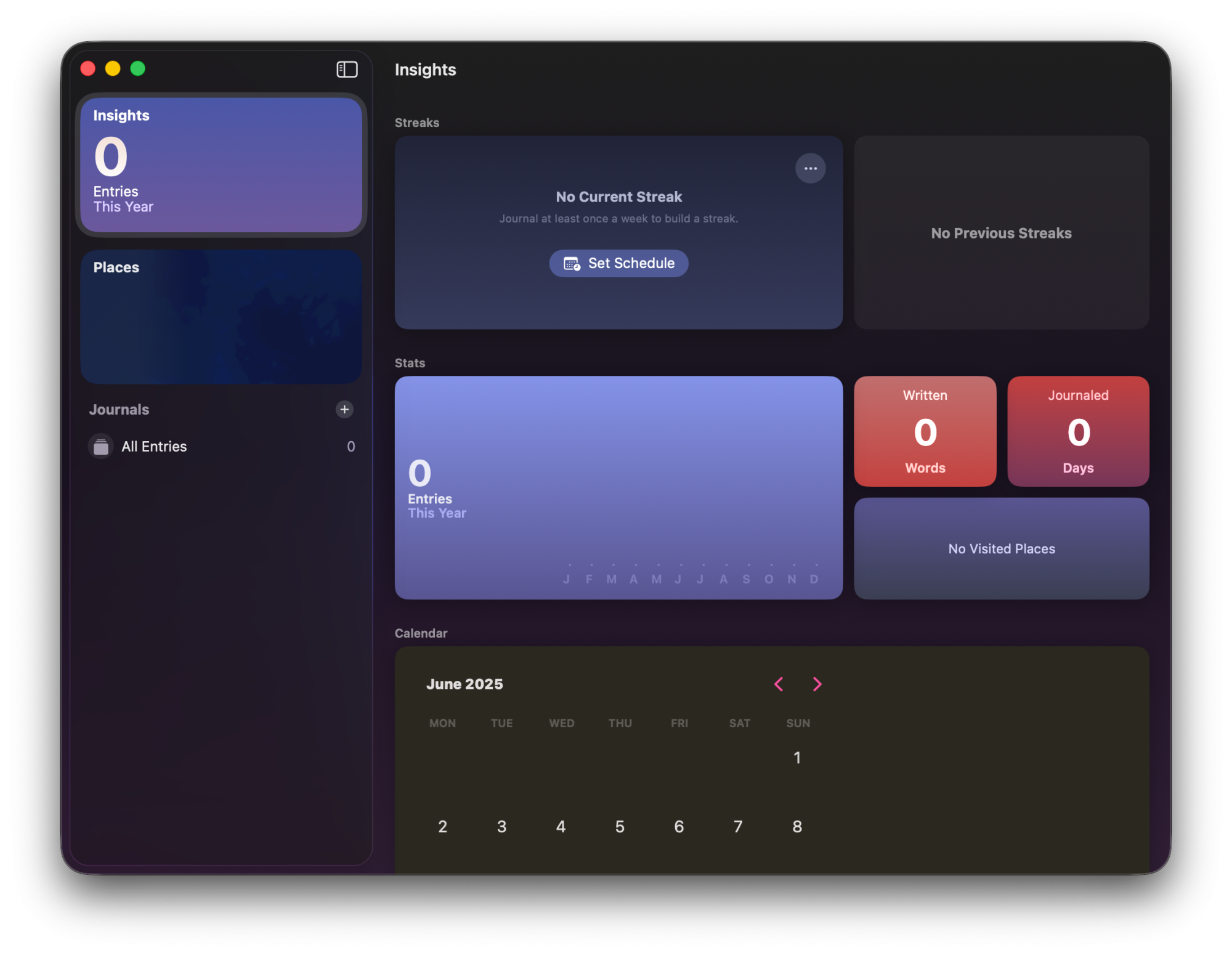Click the All Entries journal icon
This screenshot has height=955, width=1232.
[101, 447]
